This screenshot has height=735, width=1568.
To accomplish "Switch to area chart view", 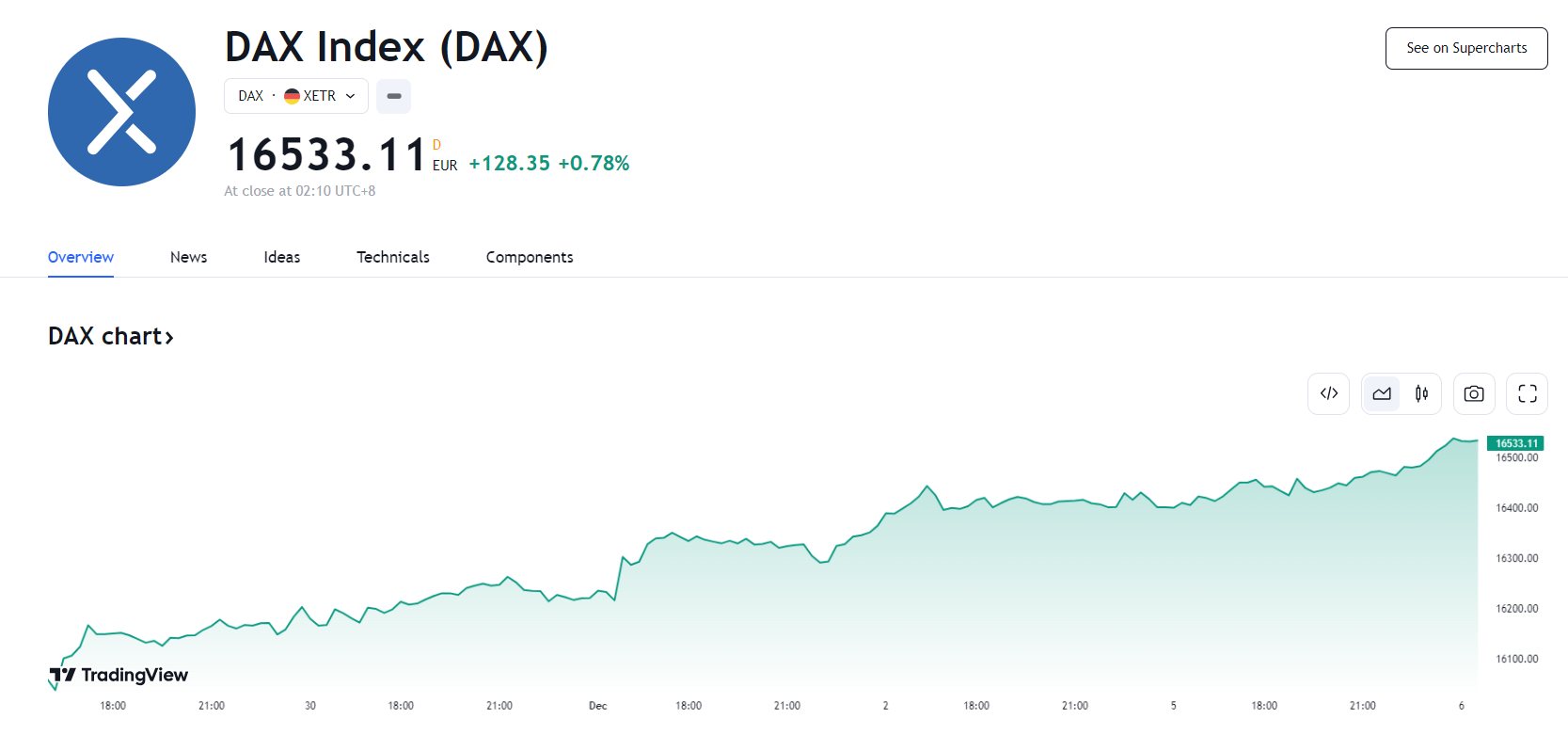I will click(x=1382, y=393).
